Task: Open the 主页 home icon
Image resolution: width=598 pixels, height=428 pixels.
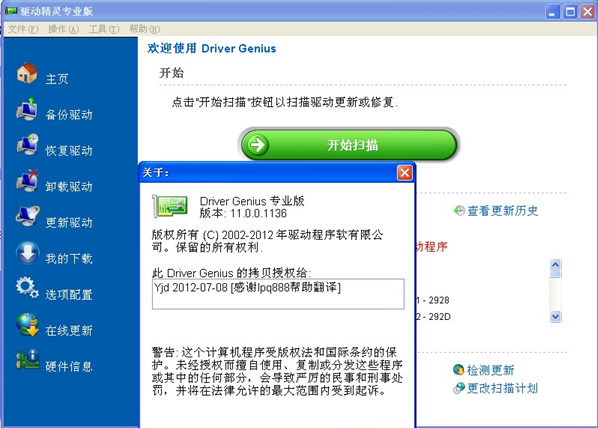Action: (x=27, y=73)
